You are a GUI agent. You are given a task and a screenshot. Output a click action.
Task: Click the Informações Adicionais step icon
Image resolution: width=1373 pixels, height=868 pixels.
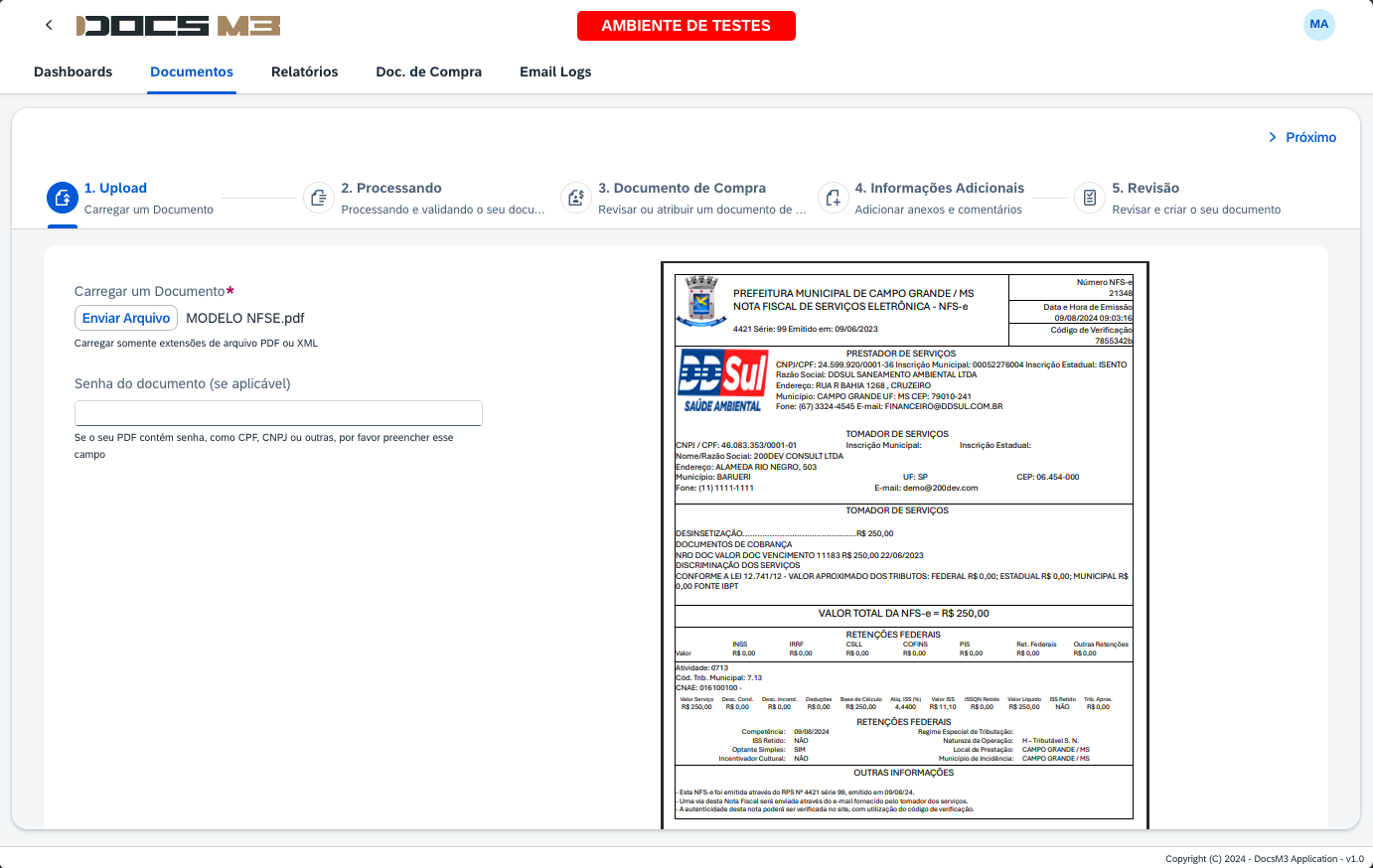pos(833,198)
